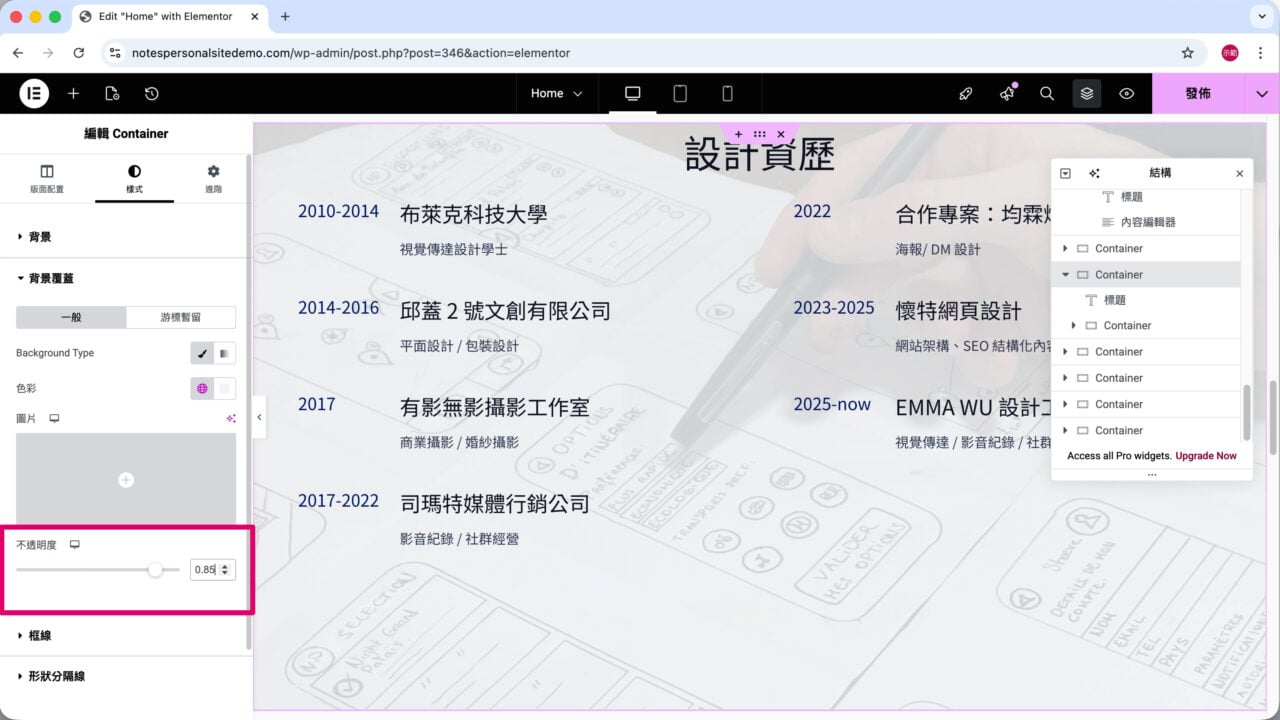This screenshot has width=1280, height=720.
Task: Expand the 背景 section
Action: tap(124, 237)
